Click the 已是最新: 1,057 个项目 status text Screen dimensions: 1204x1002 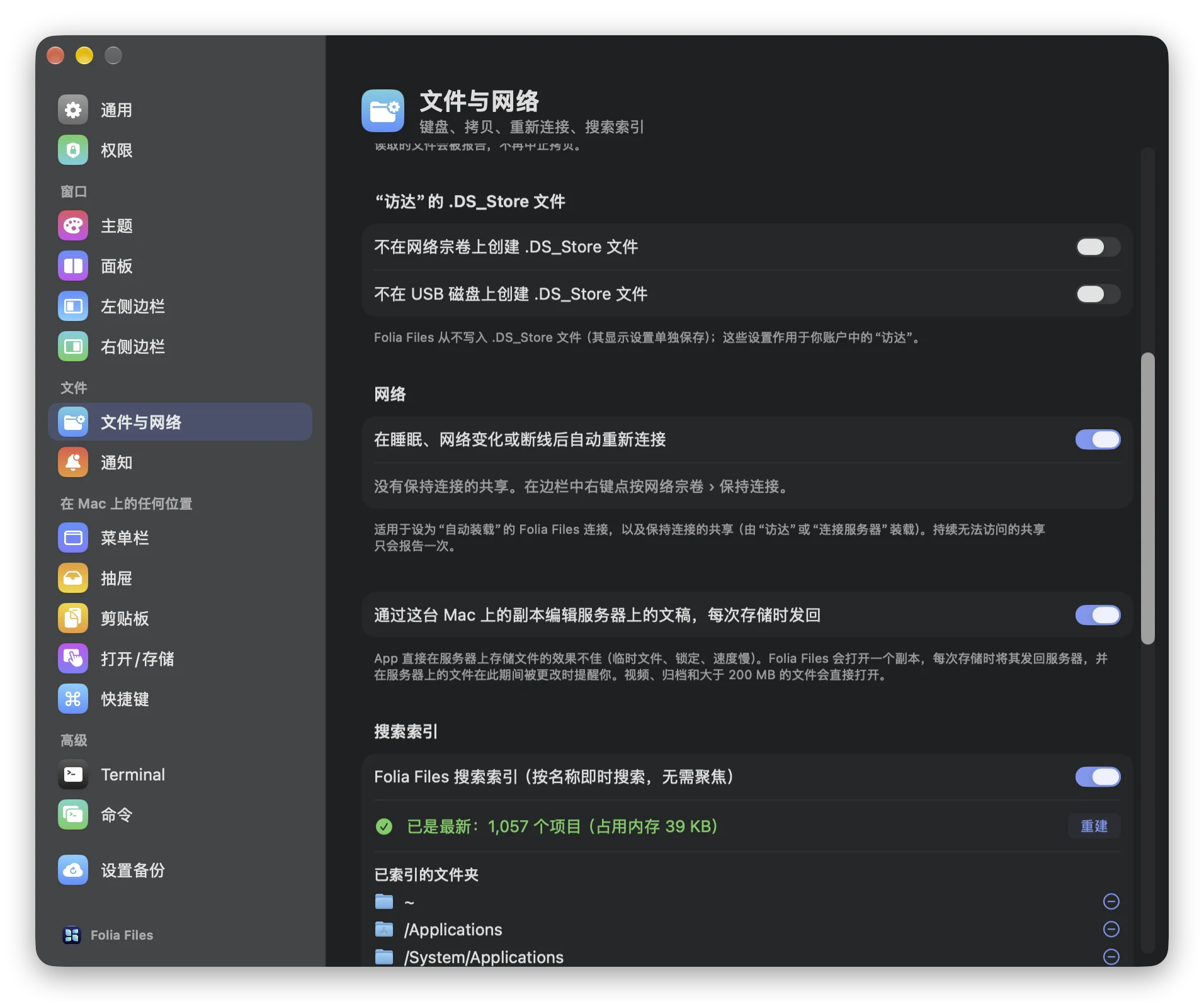562,826
